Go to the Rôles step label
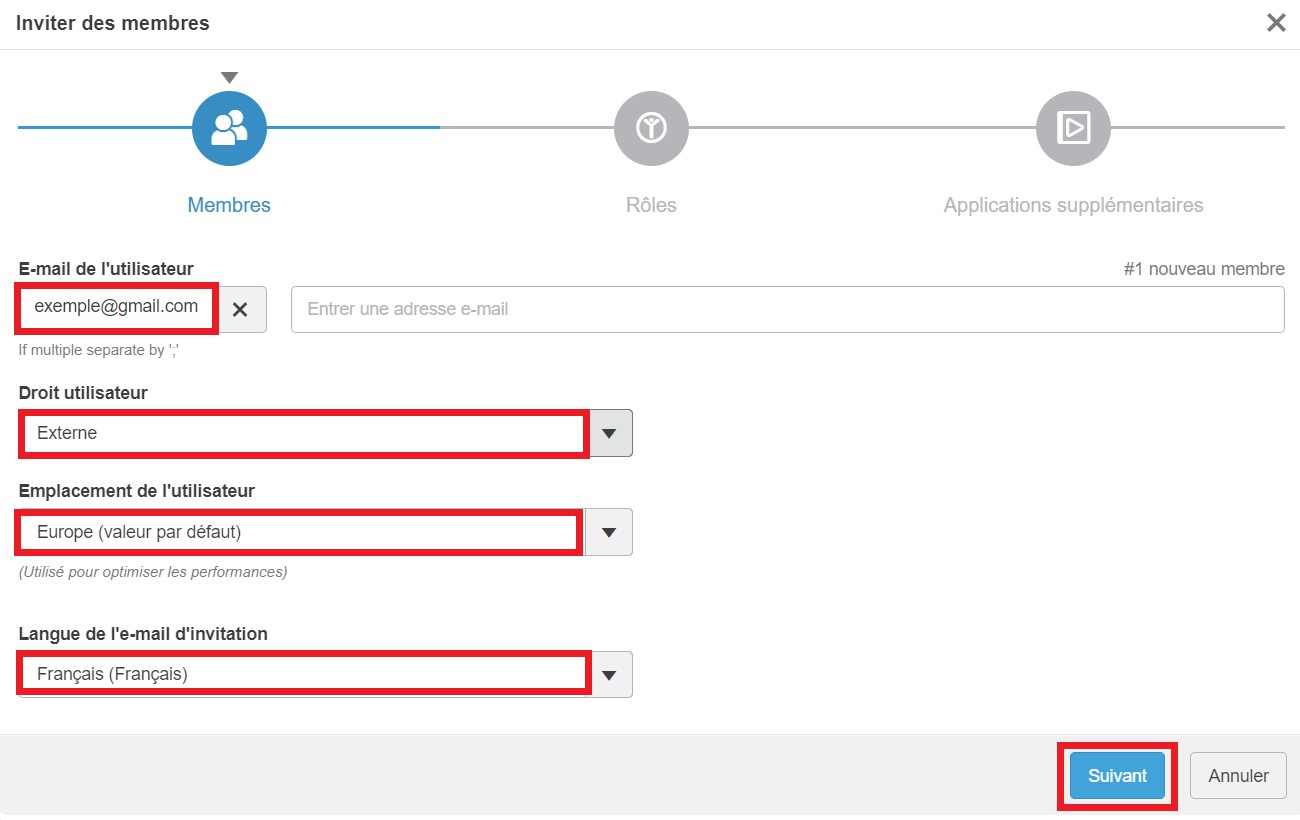This screenshot has height=820, width=1300. coord(651,205)
